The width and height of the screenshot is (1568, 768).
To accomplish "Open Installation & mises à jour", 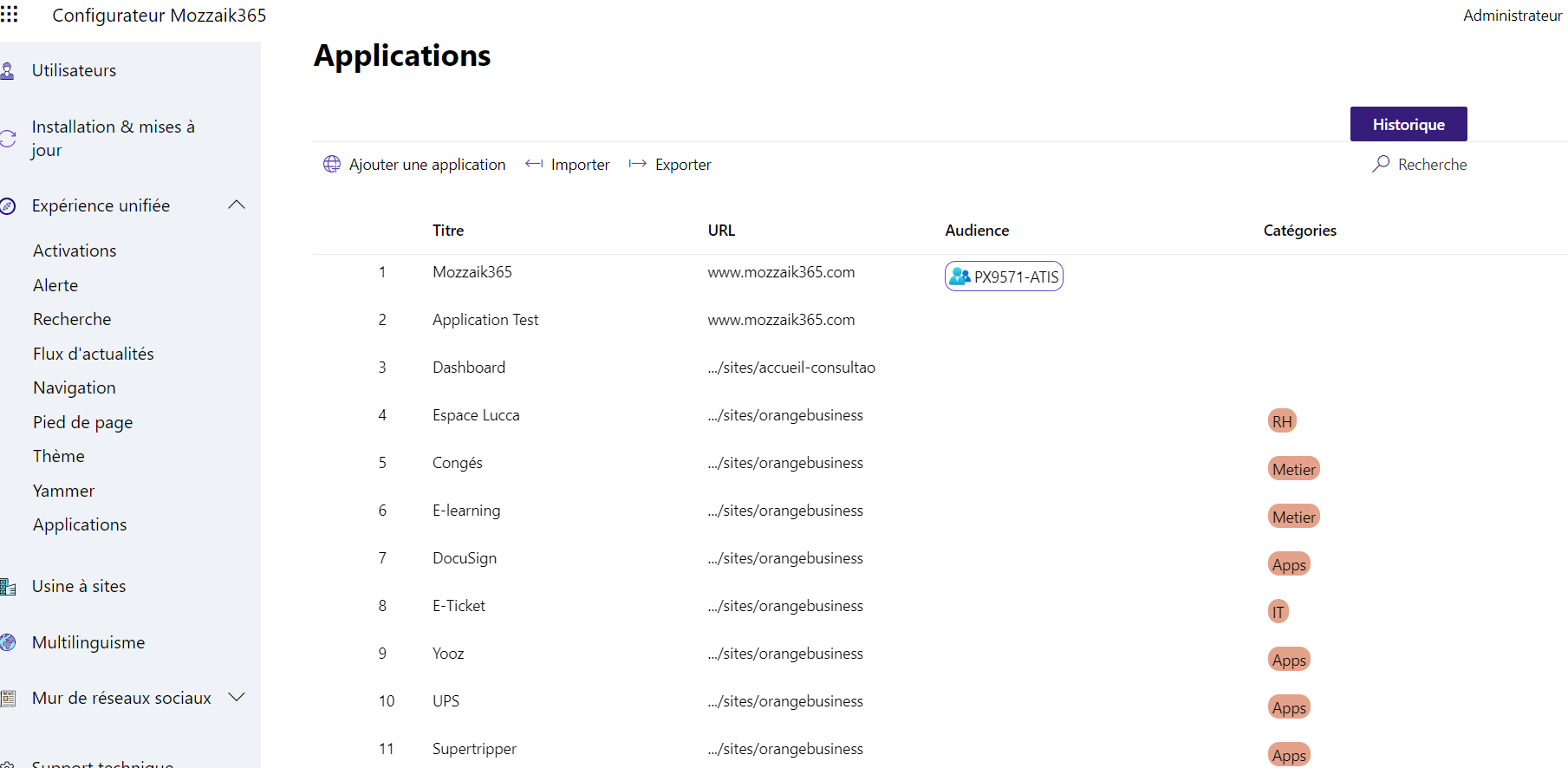I will coord(114,139).
